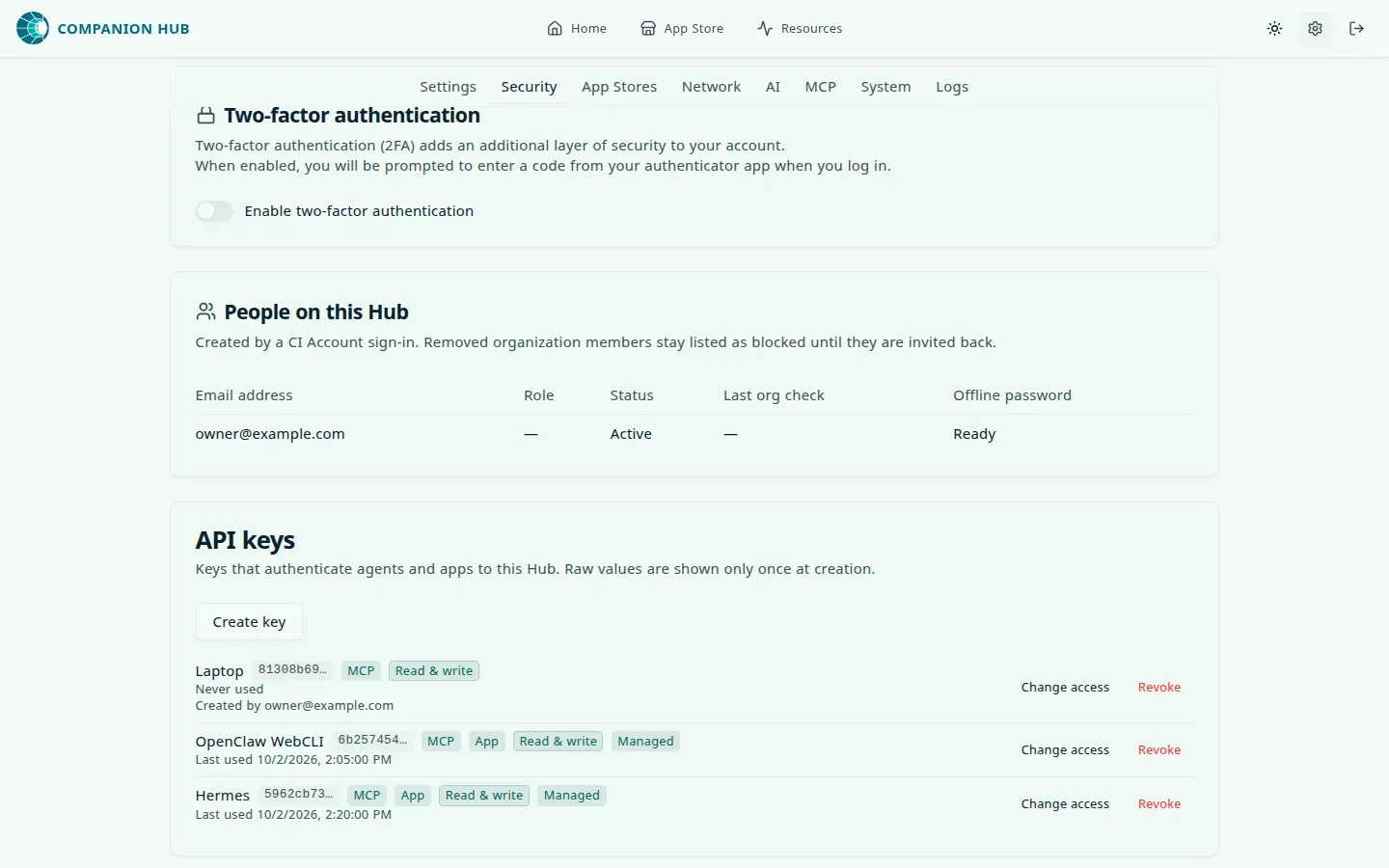Enable the two-factor authentication switch
Image resolution: width=1389 pixels, height=868 pixels.
coord(214,211)
